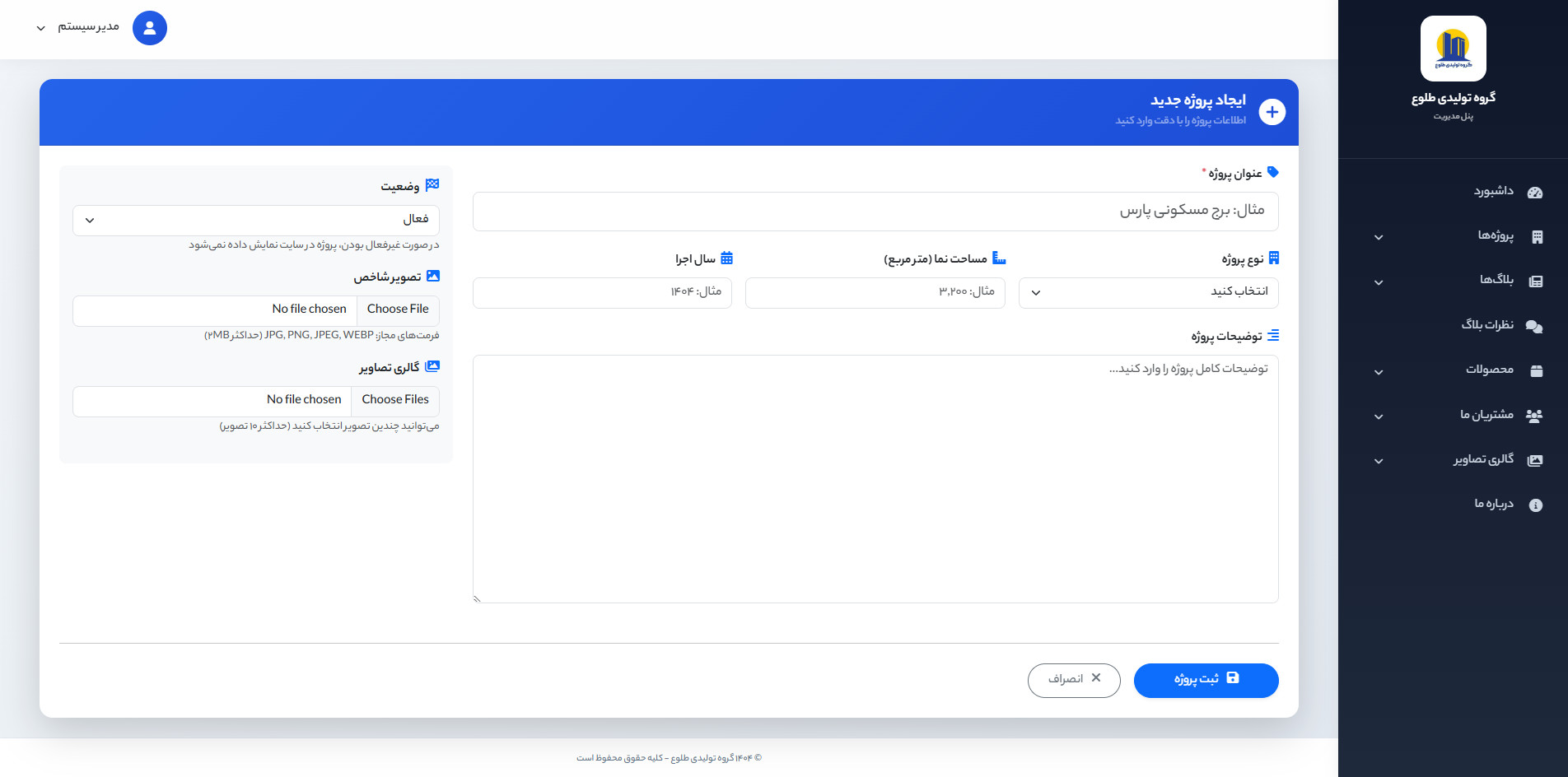Click the images icon next to sidebar گالری تصاویر

1534,460
